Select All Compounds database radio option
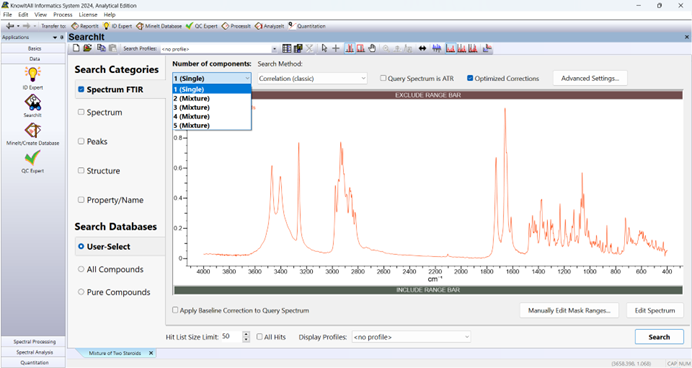Viewport: 692px width, 368px height. coord(81,269)
